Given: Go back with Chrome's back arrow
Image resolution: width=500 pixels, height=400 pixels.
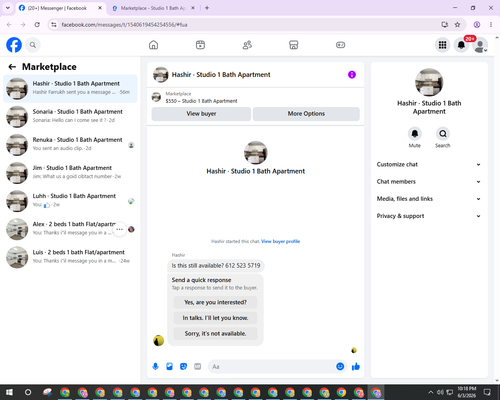Looking at the screenshot, I should pos(9,25).
